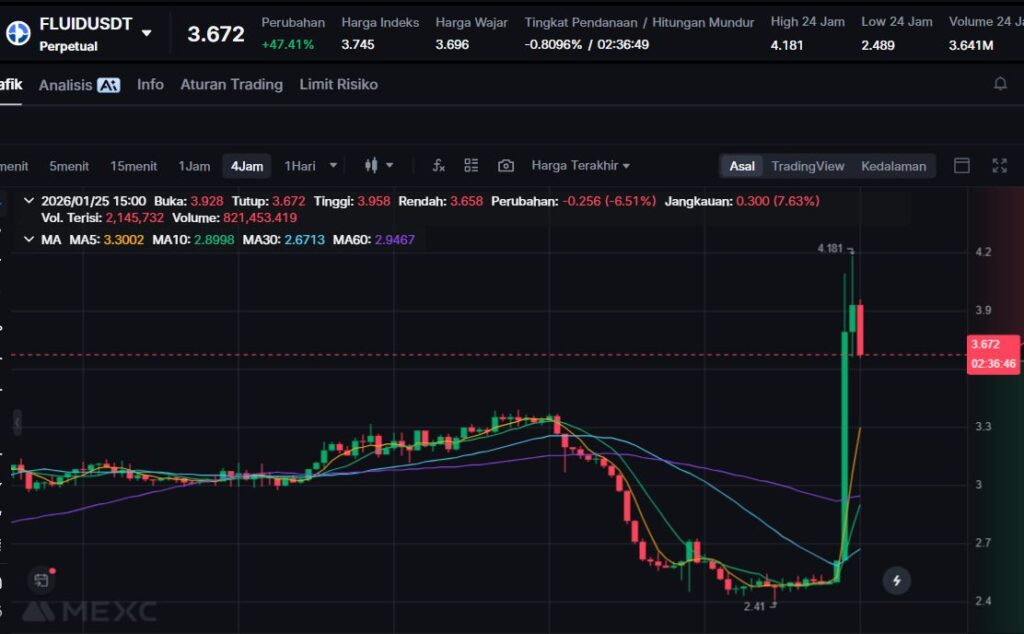Open the FLUIDUSDT pair selector dropdown

pyautogui.click(x=147, y=33)
